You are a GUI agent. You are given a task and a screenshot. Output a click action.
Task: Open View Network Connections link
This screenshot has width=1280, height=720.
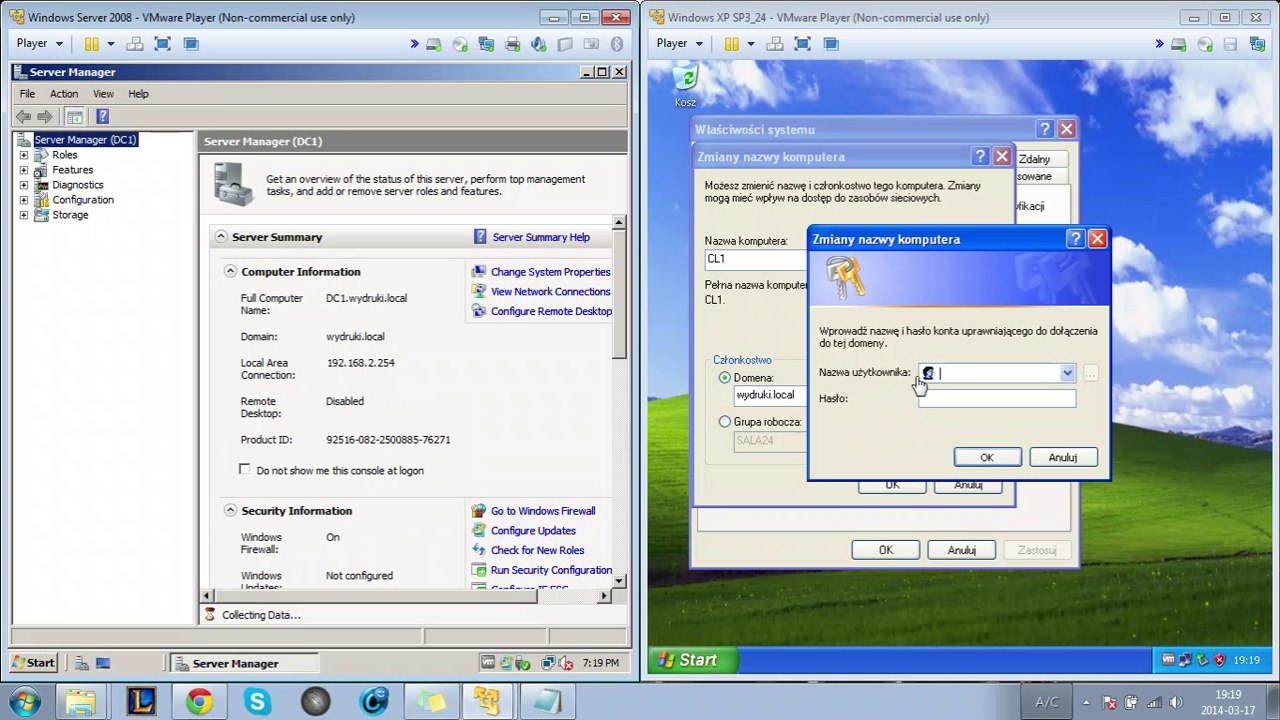coord(550,292)
